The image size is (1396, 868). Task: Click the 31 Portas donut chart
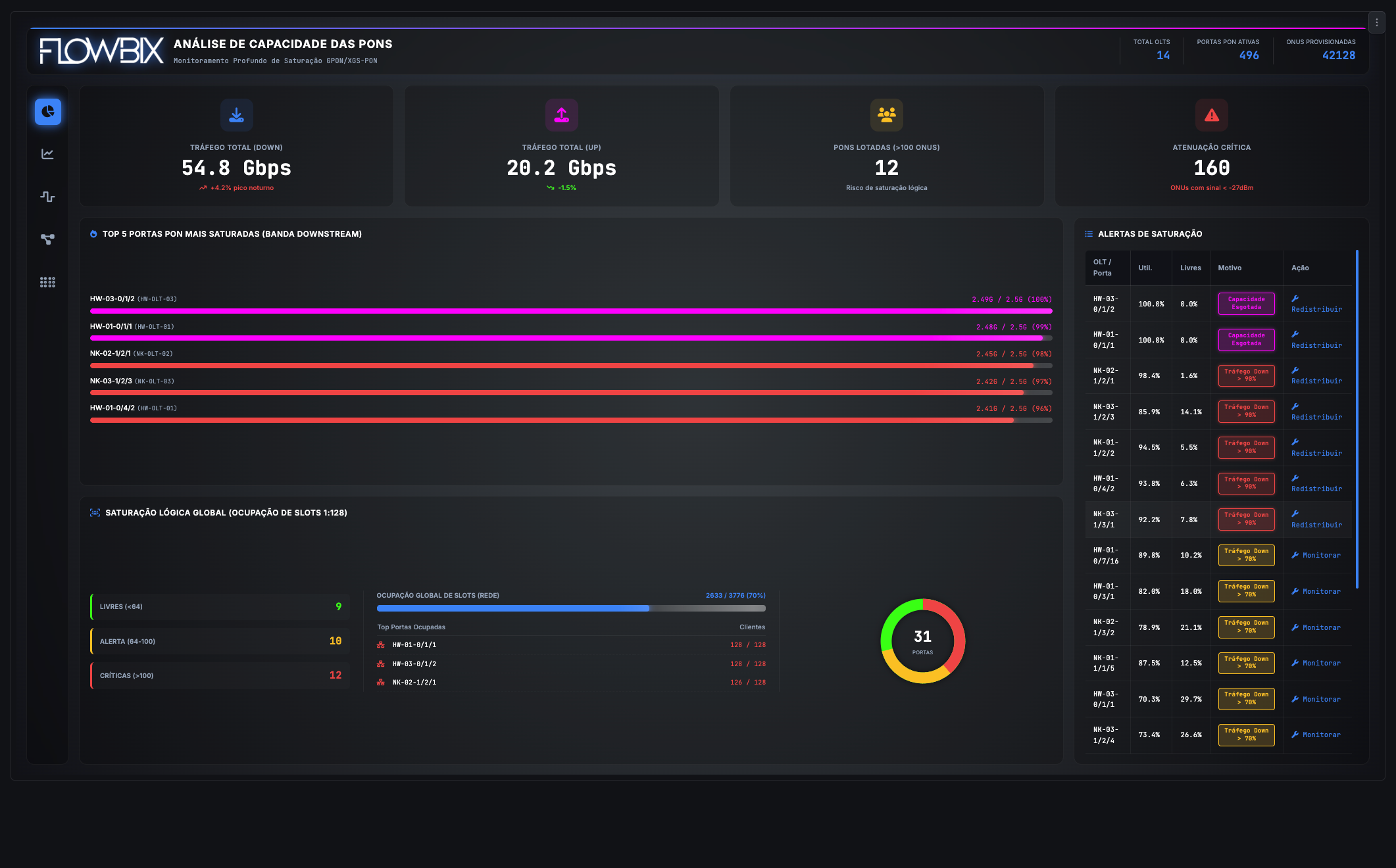point(923,641)
